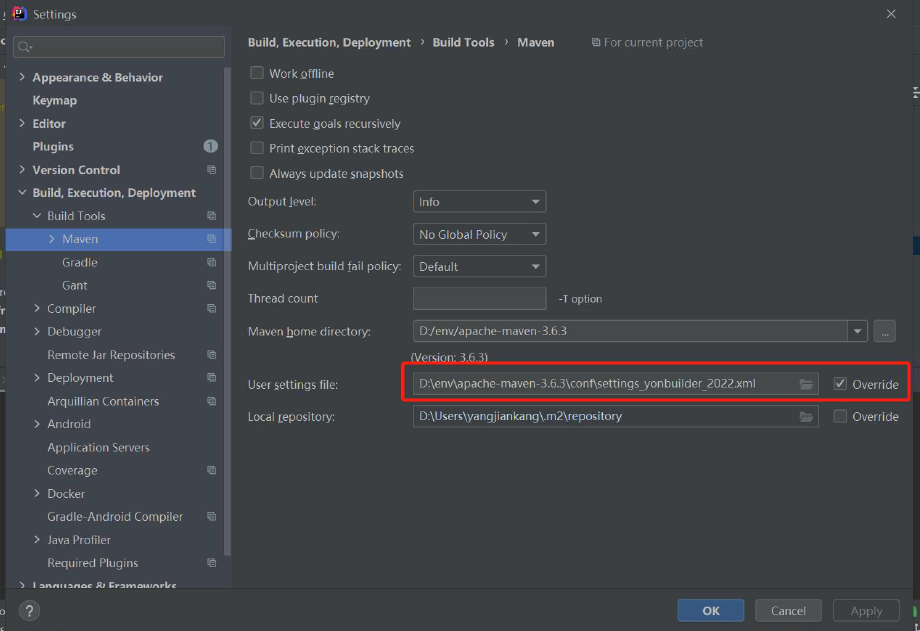The image size is (920, 631).
Task: Click the Cancel button
Action: pos(788,610)
